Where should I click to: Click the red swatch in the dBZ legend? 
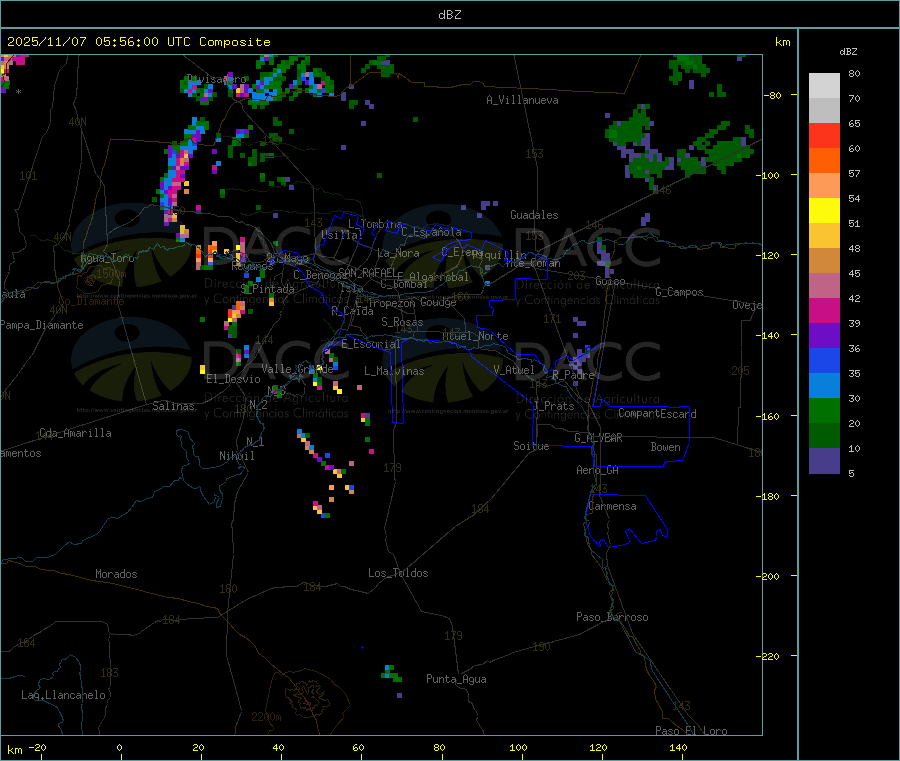click(x=824, y=135)
